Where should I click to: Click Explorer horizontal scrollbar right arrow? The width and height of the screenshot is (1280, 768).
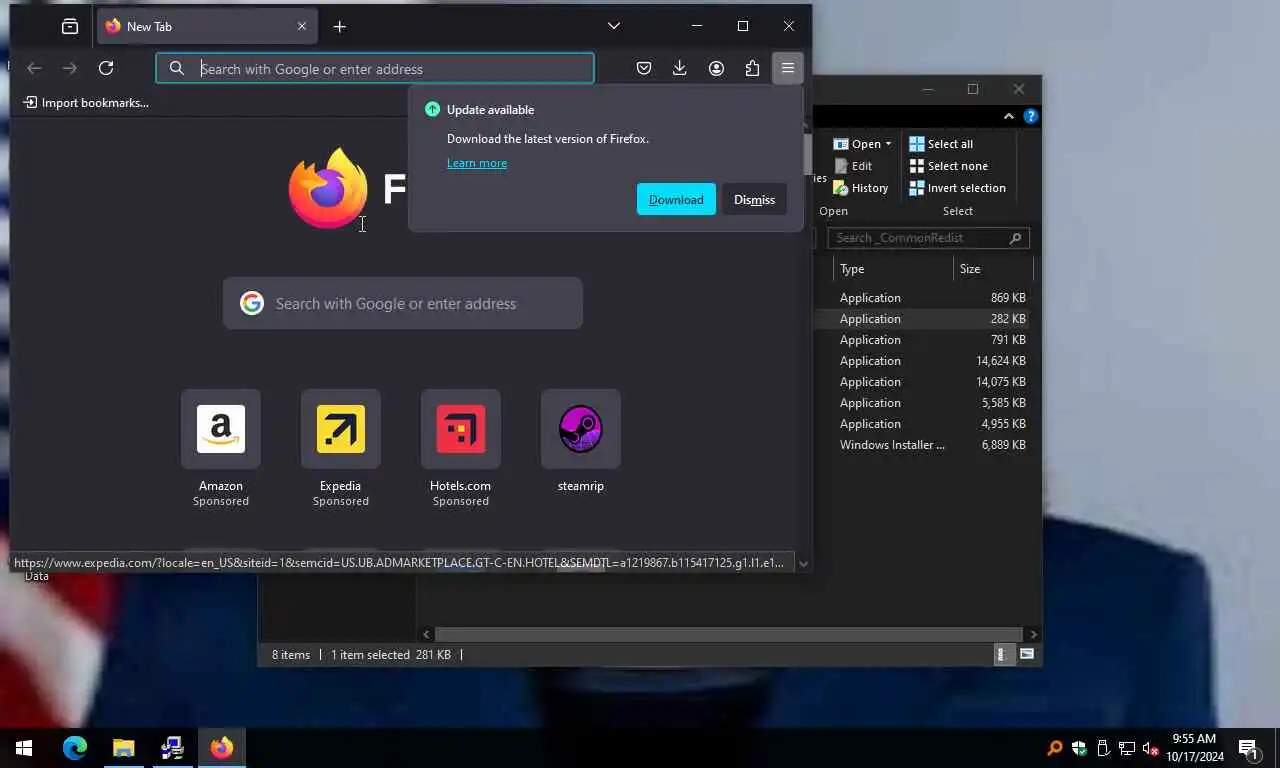[1033, 634]
